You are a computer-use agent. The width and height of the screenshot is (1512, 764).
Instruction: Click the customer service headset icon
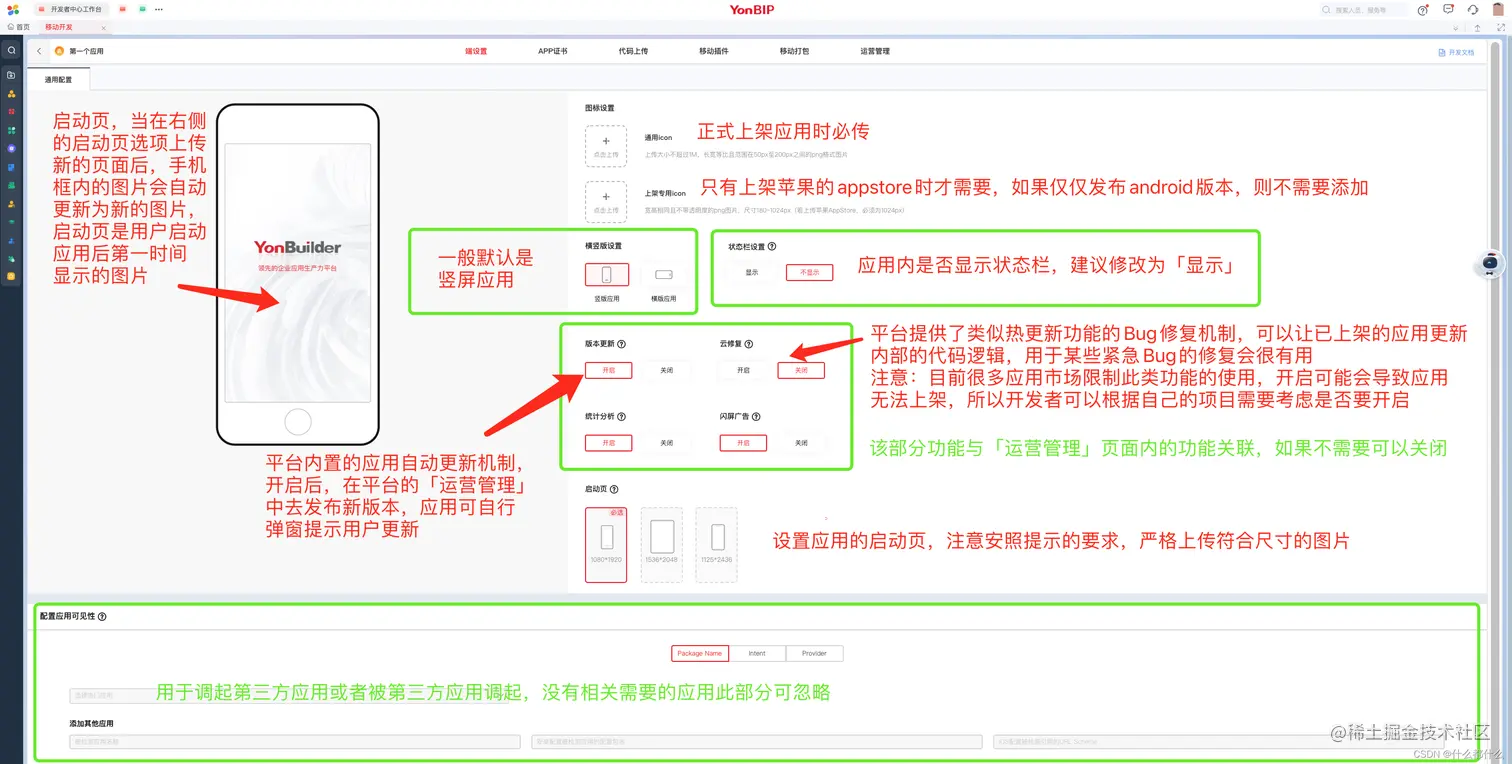(1473, 10)
